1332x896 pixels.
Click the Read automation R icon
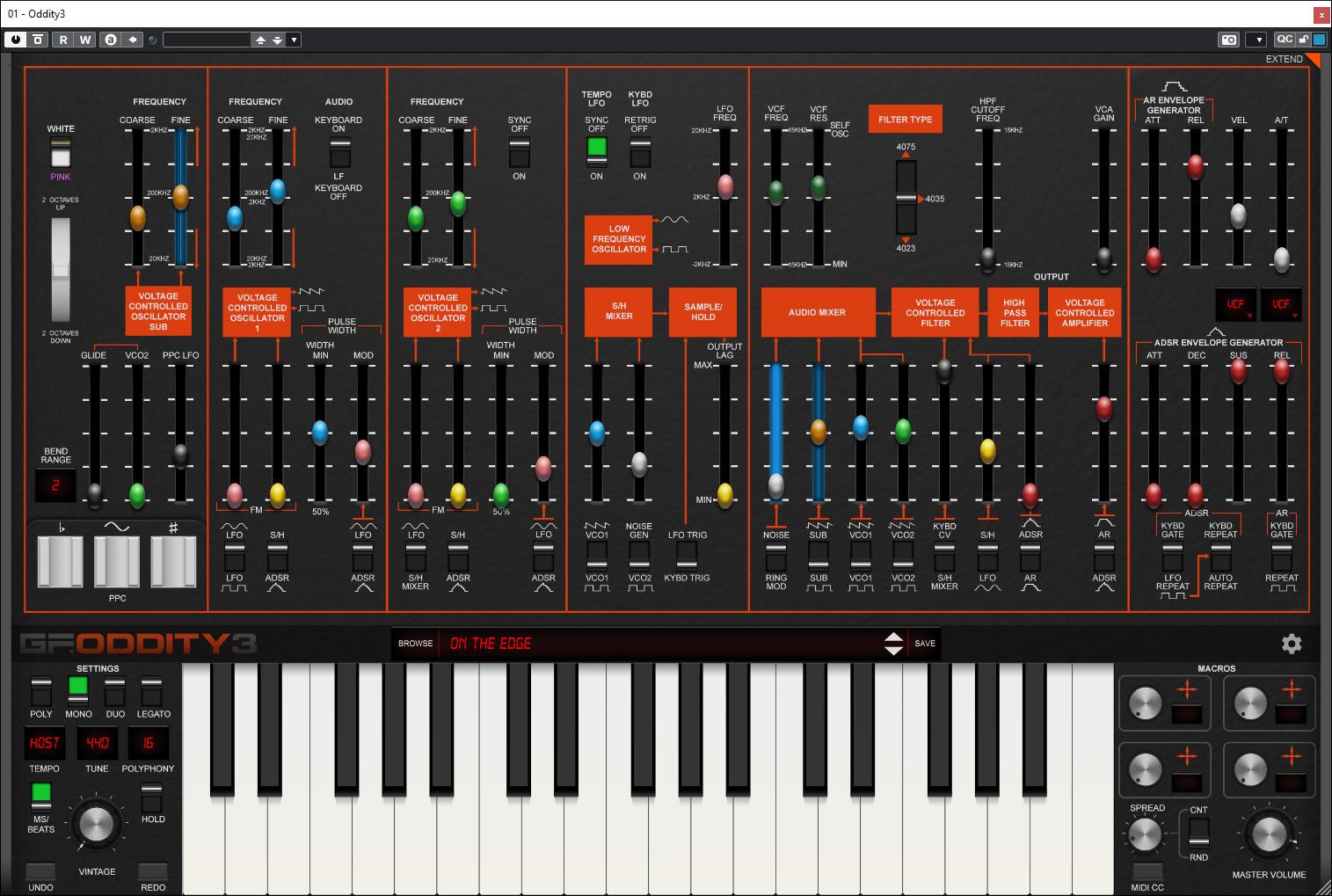[x=63, y=40]
